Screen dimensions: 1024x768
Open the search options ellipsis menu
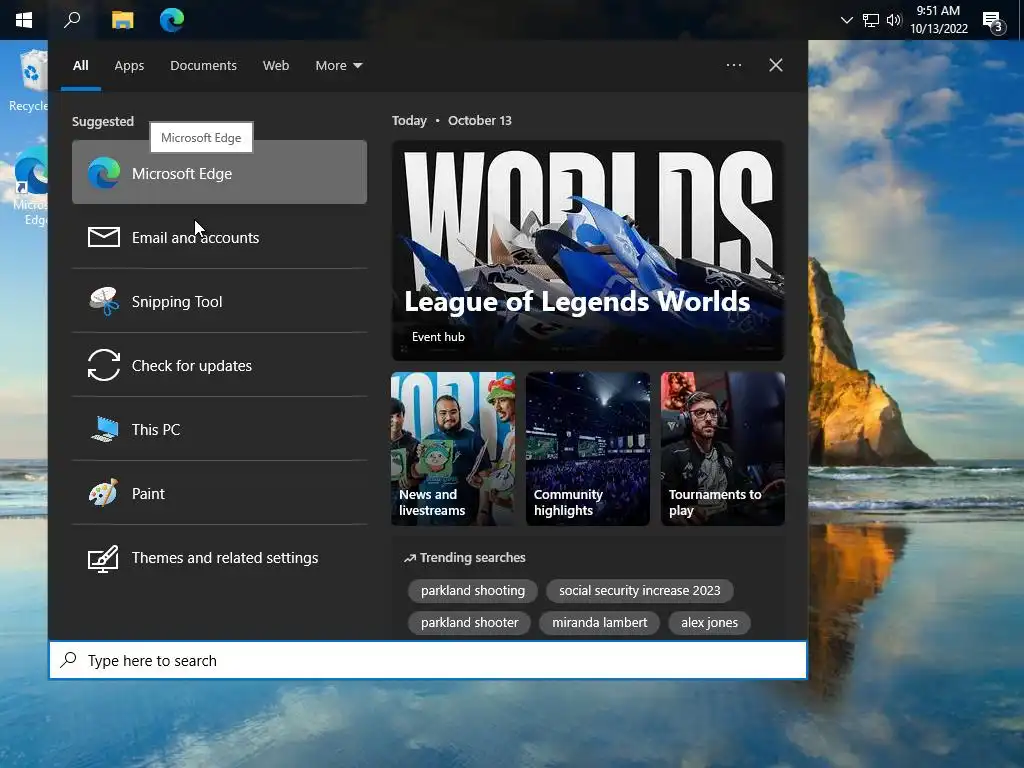[733, 65]
